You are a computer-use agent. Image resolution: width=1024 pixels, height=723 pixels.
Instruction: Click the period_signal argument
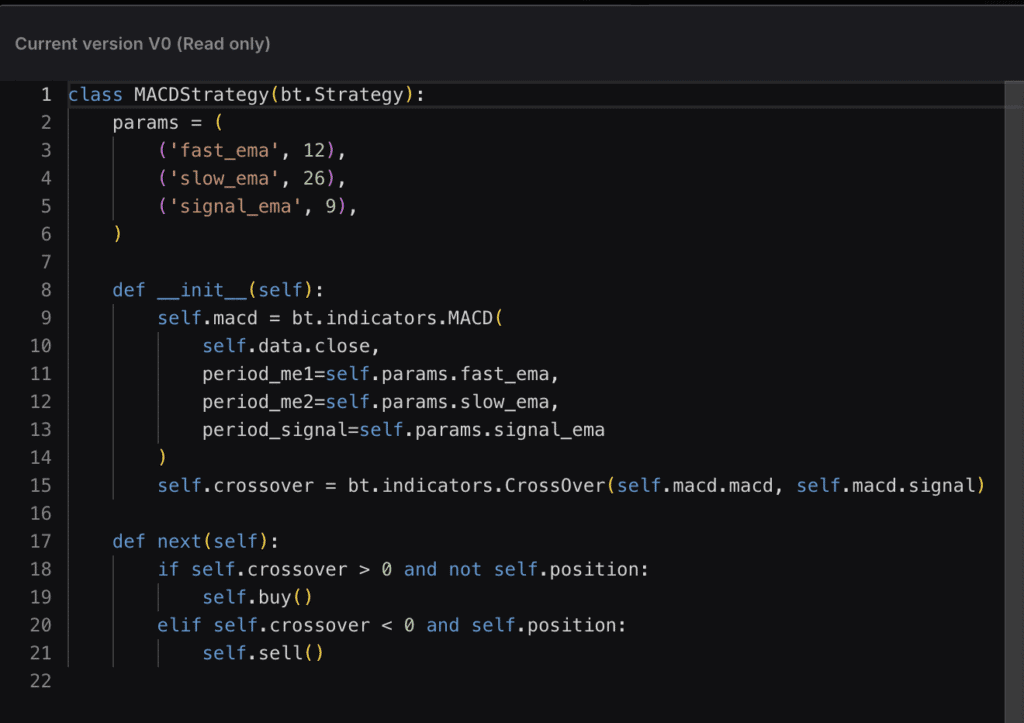coord(274,430)
